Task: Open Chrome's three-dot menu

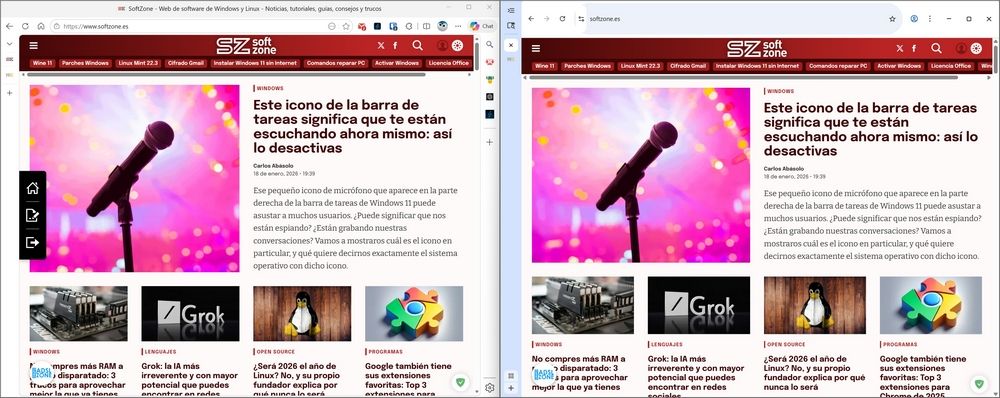Action: pos(930,18)
